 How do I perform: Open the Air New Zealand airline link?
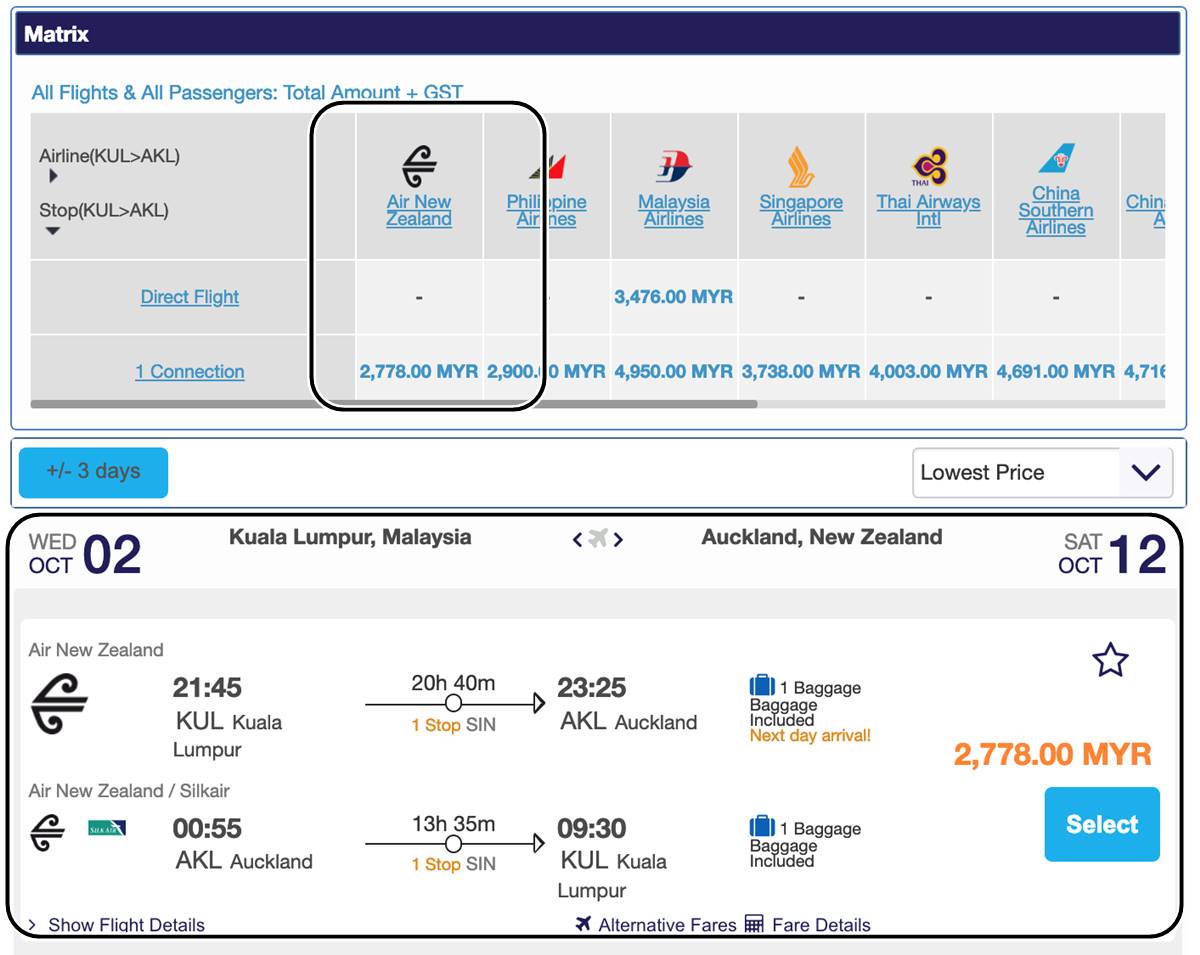point(419,210)
